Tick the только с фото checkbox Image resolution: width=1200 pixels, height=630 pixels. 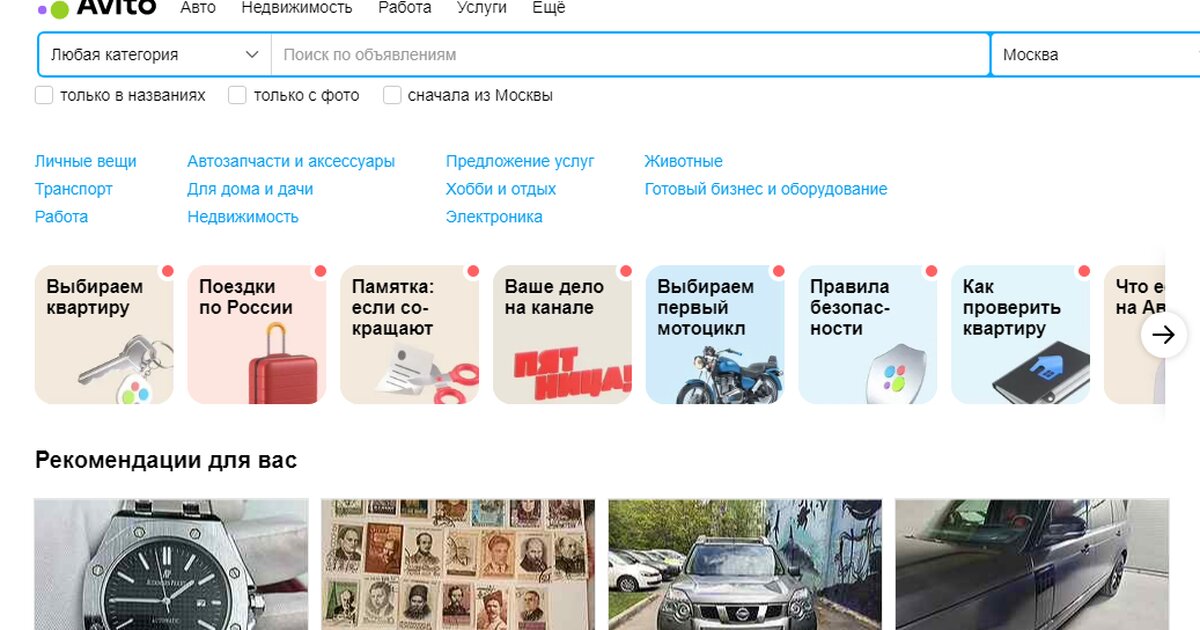click(x=237, y=96)
